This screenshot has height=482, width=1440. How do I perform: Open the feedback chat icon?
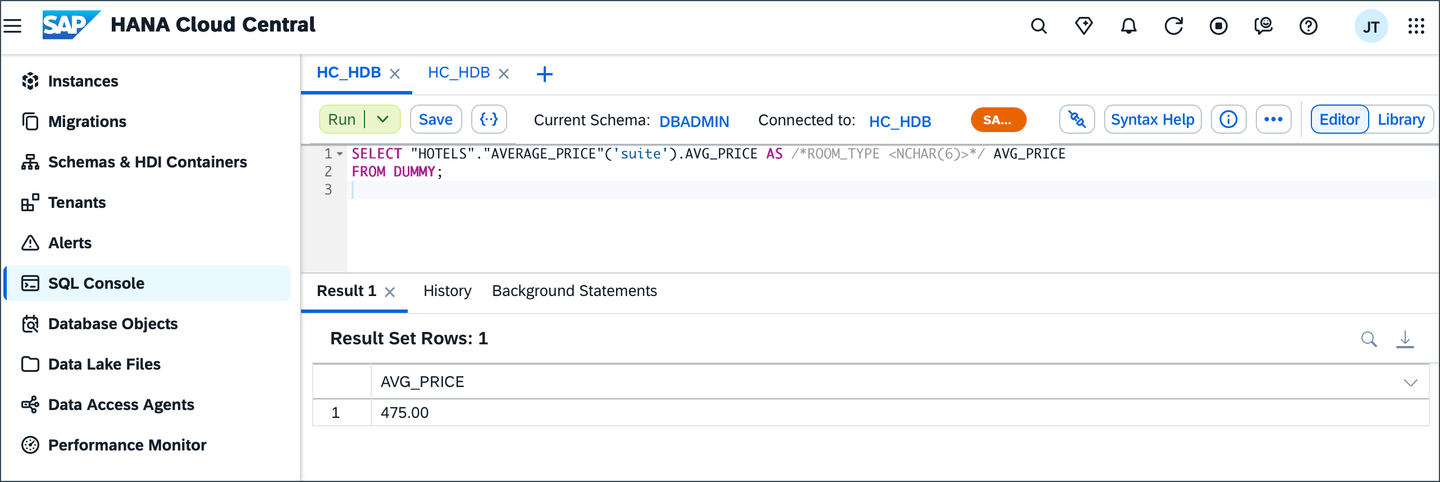click(x=1264, y=27)
